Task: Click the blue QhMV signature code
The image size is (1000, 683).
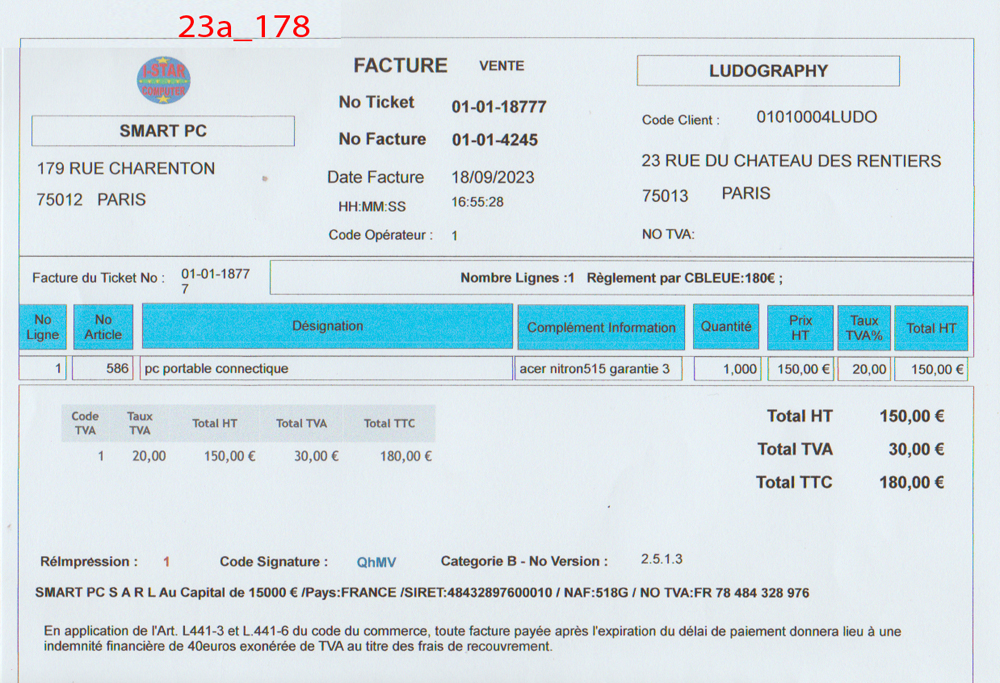Action: click(x=376, y=562)
